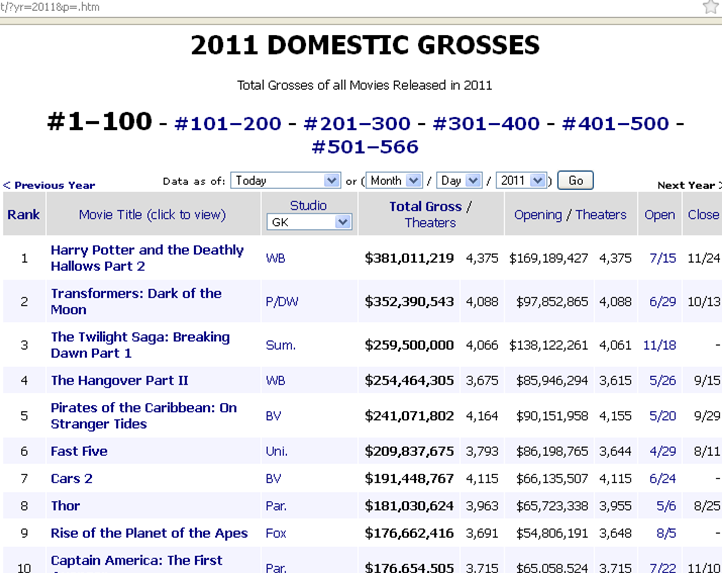The image size is (722, 573).
Task: Click the browser address bar URL
Action: pos(50,7)
